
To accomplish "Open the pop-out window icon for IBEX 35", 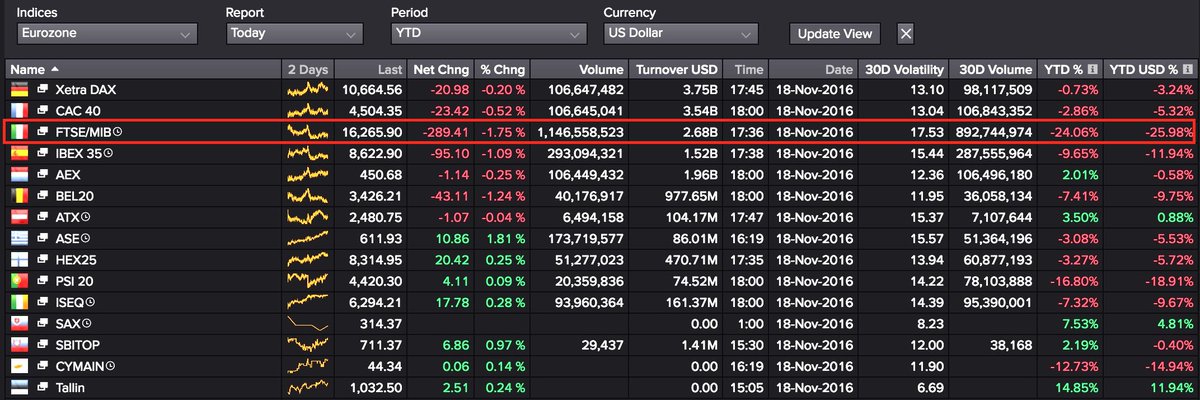I will coord(43,153).
